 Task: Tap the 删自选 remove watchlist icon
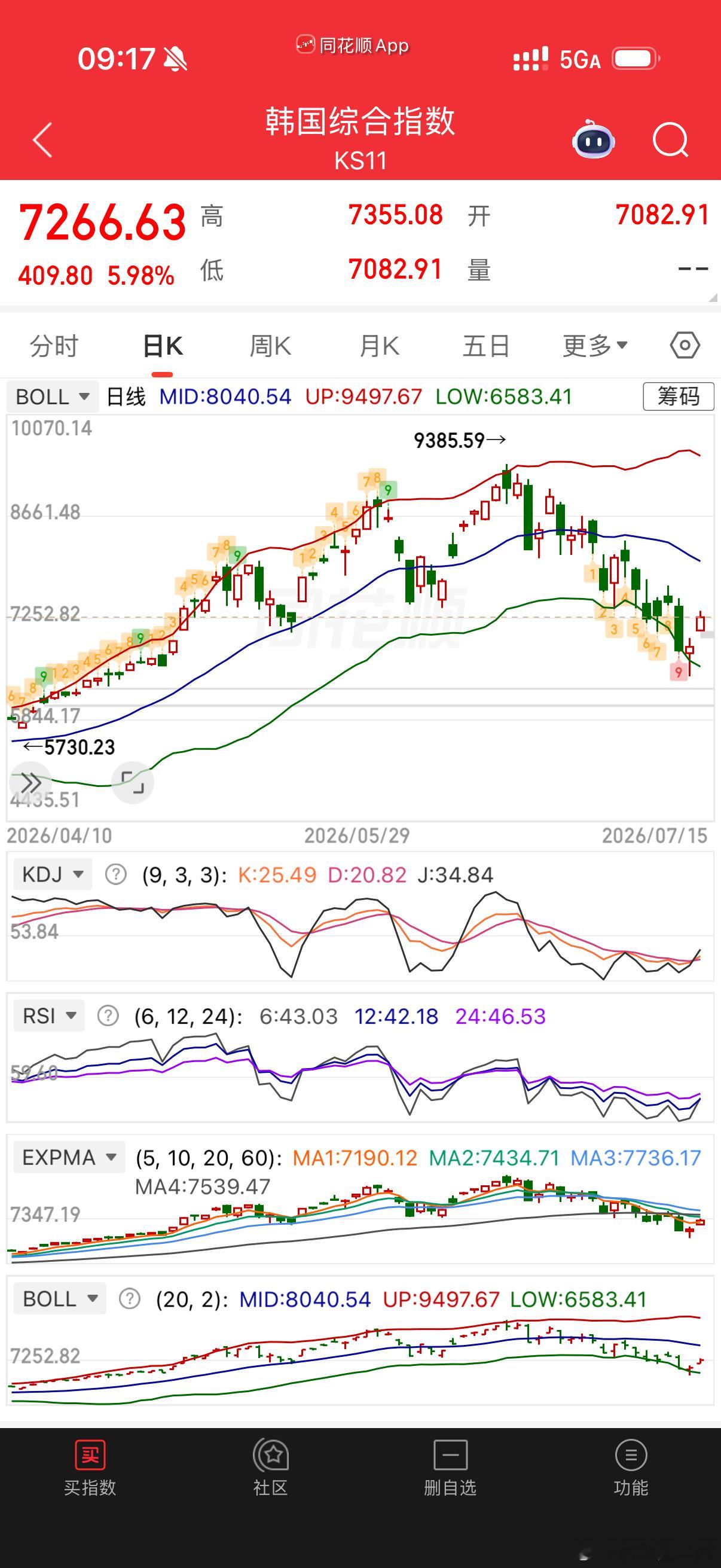450,1455
